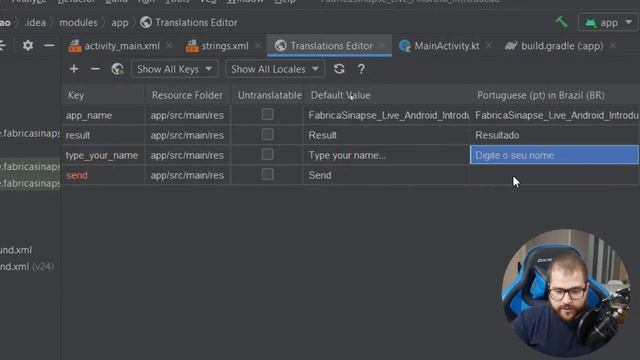The height and width of the screenshot is (360, 640).
Task: Click the green hammer Make Project icon
Action: 562,22
